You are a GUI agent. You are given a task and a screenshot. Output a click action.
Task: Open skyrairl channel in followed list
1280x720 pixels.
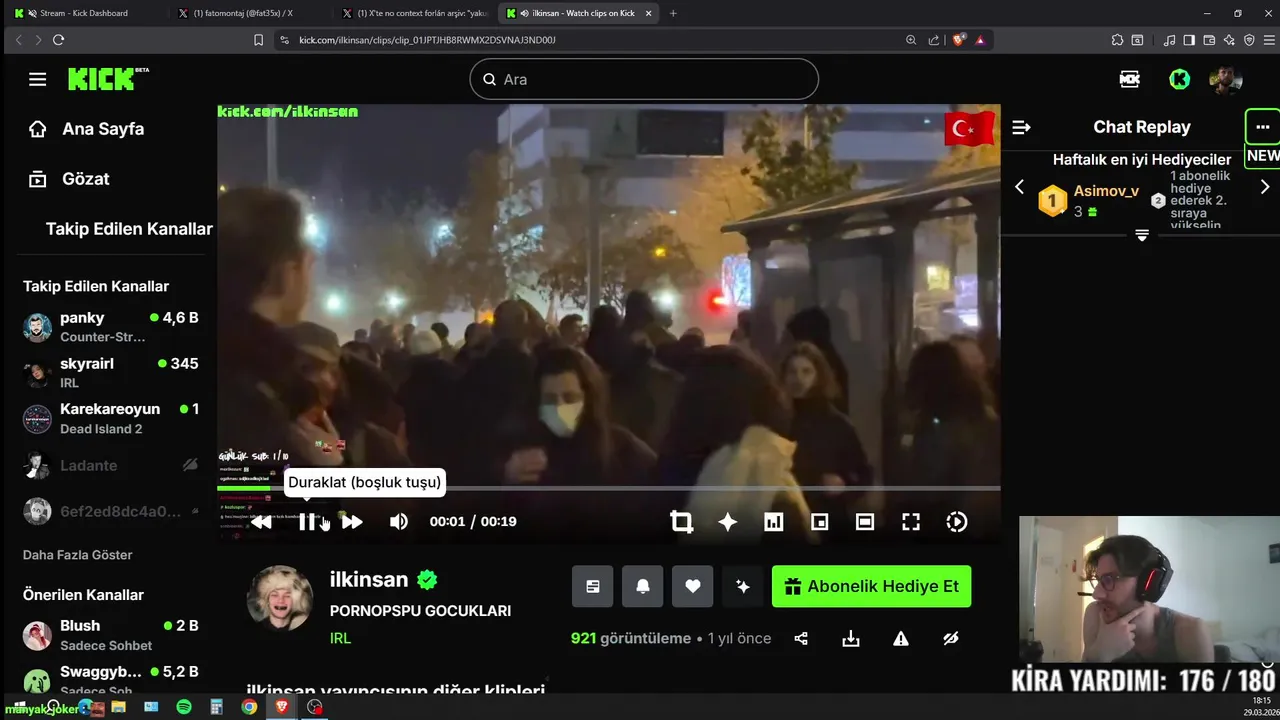(110, 373)
